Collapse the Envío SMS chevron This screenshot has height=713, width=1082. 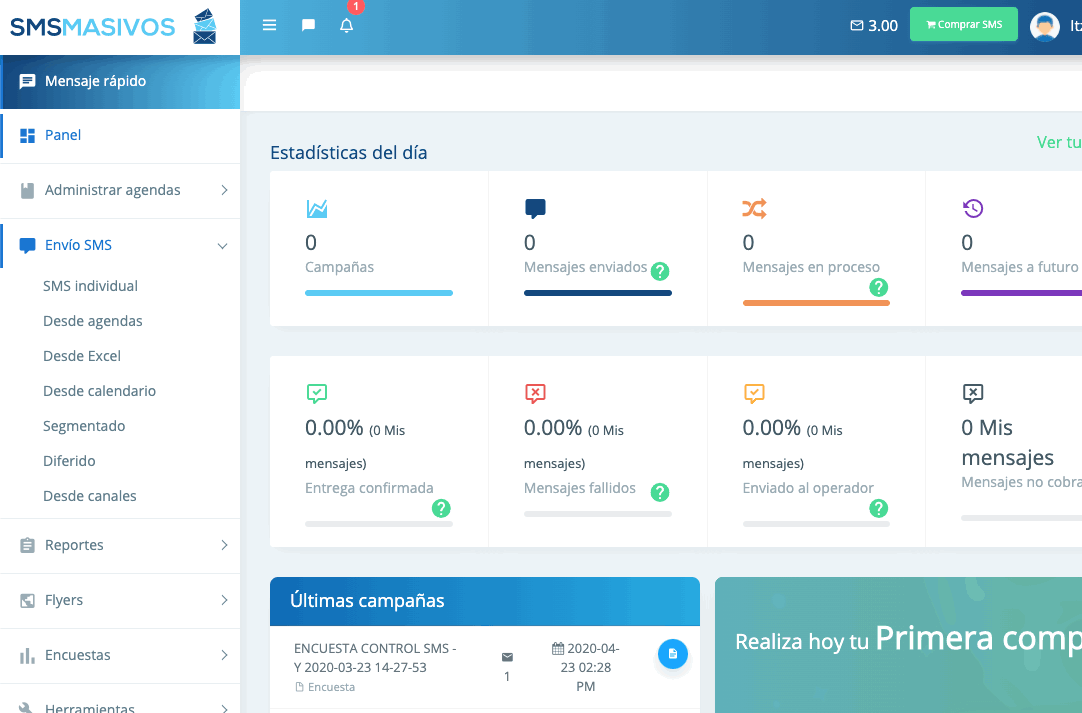tap(222, 246)
